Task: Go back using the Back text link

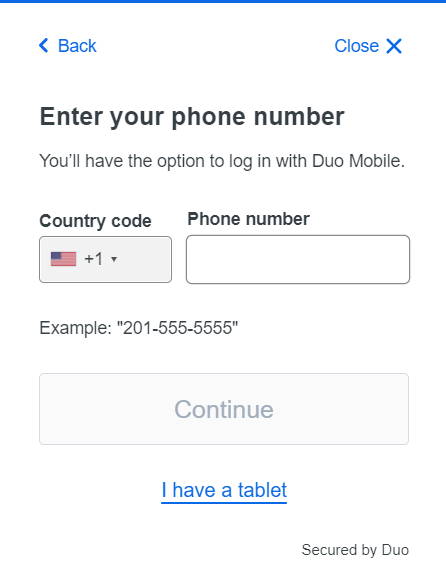Action: click(77, 46)
